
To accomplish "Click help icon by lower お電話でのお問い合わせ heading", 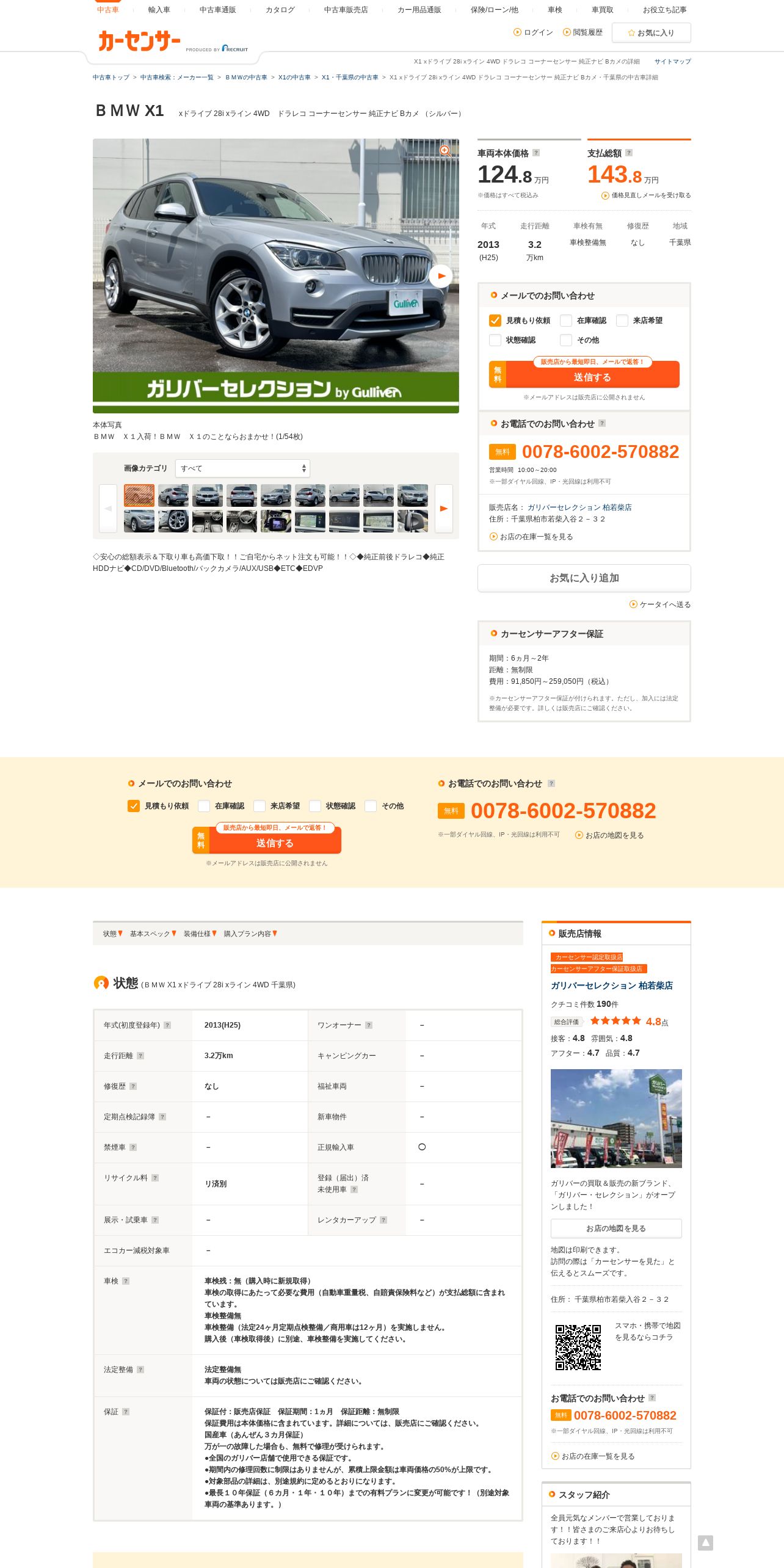I will [x=551, y=783].
